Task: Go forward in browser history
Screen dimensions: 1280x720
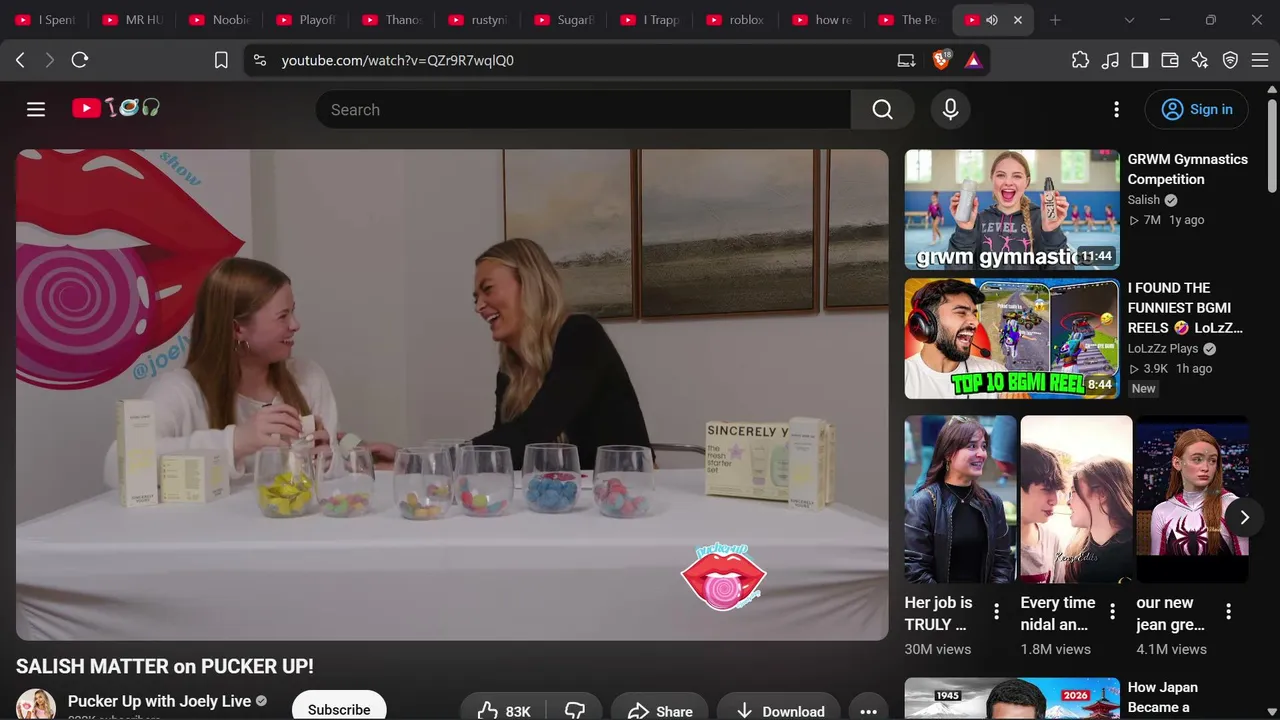Action: pos(50,60)
